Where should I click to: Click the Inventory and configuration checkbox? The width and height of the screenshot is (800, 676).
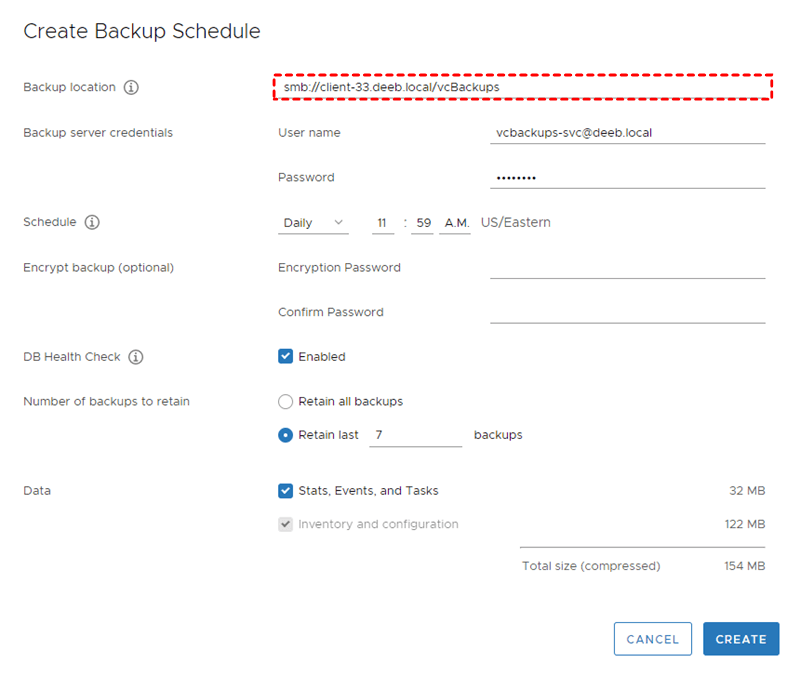pos(285,524)
